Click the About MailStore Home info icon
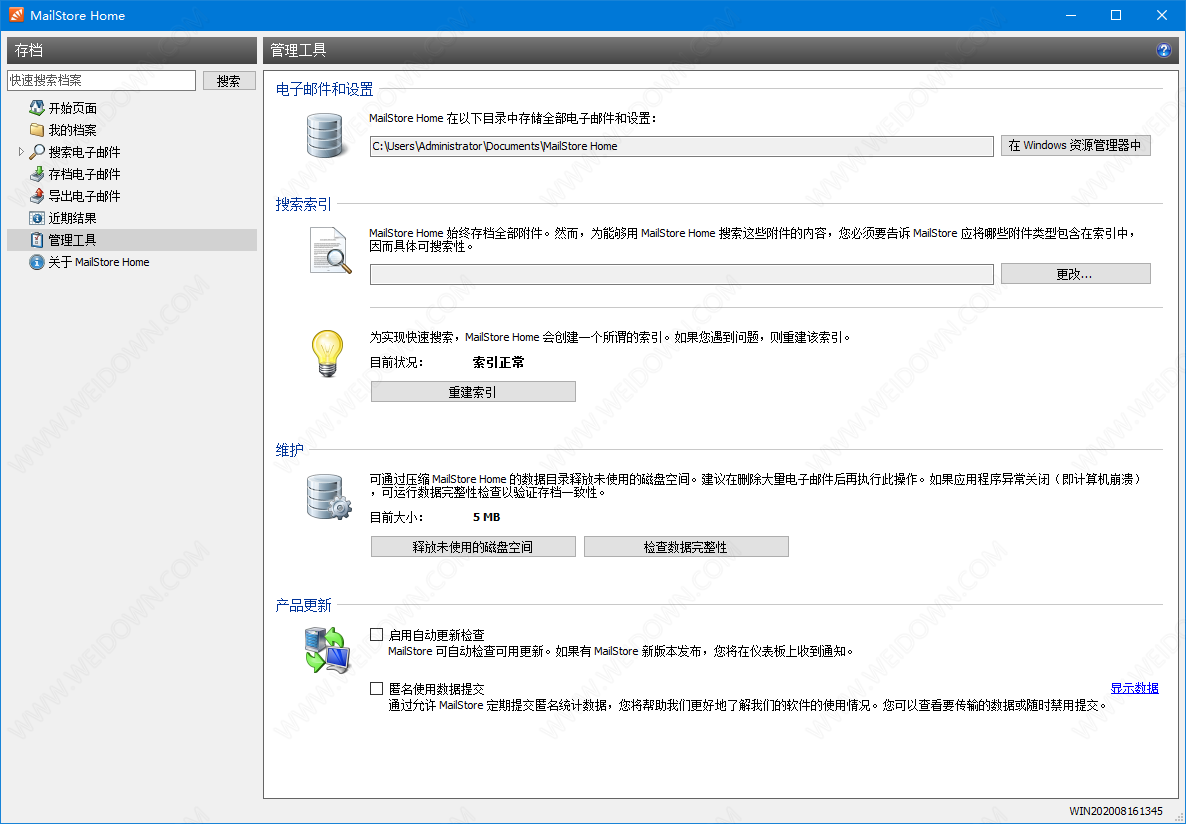1186x824 pixels. [x=36, y=262]
